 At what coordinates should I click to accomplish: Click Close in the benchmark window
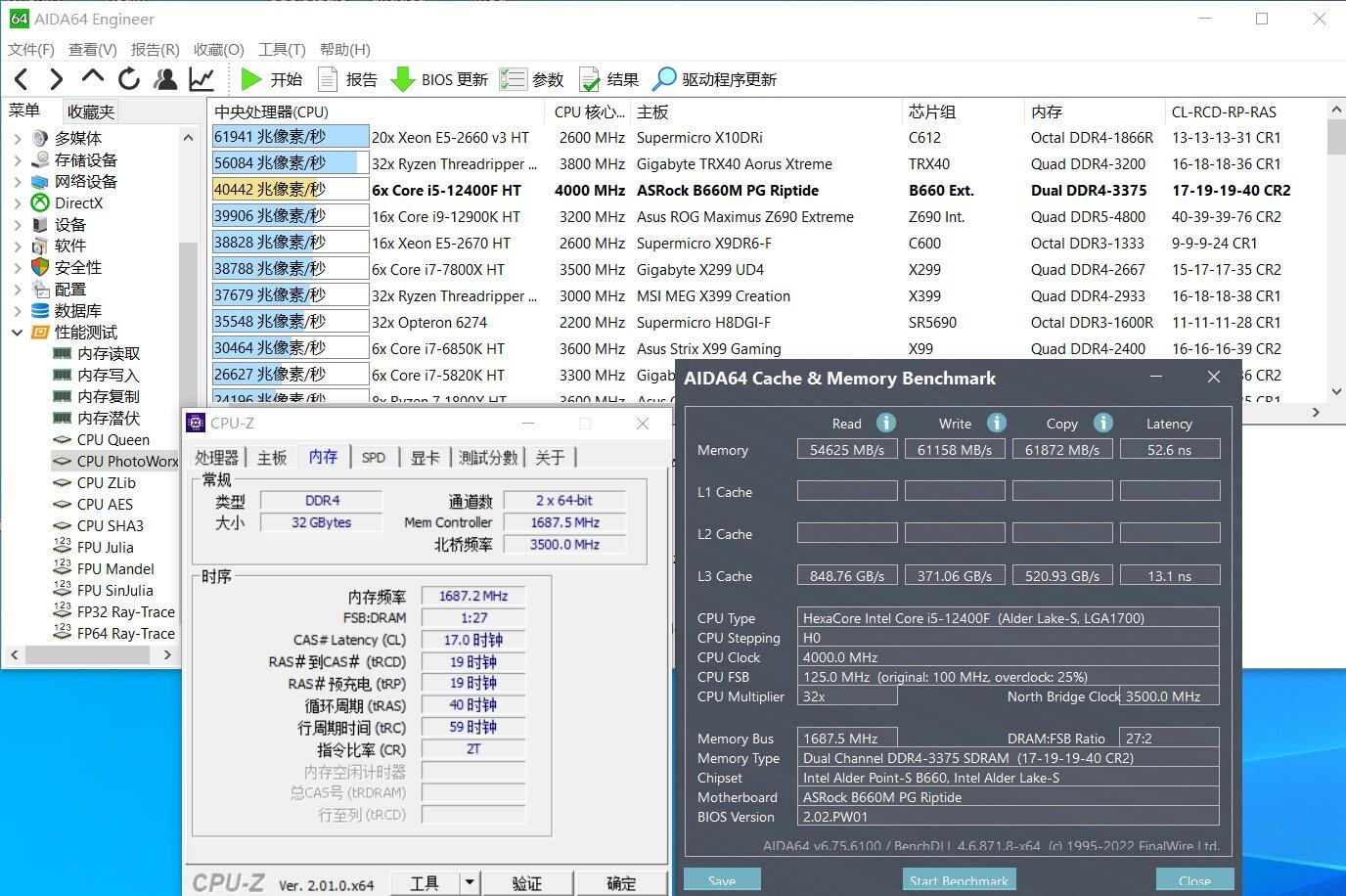[x=1194, y=880]
